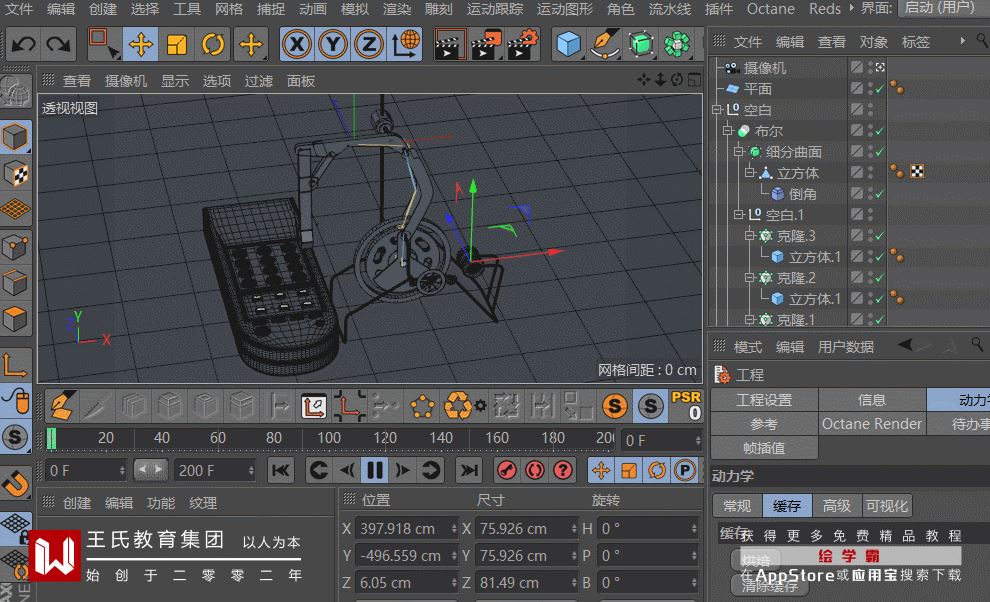
Task: Click the Undo arrow icon
Action: (24, 44)
